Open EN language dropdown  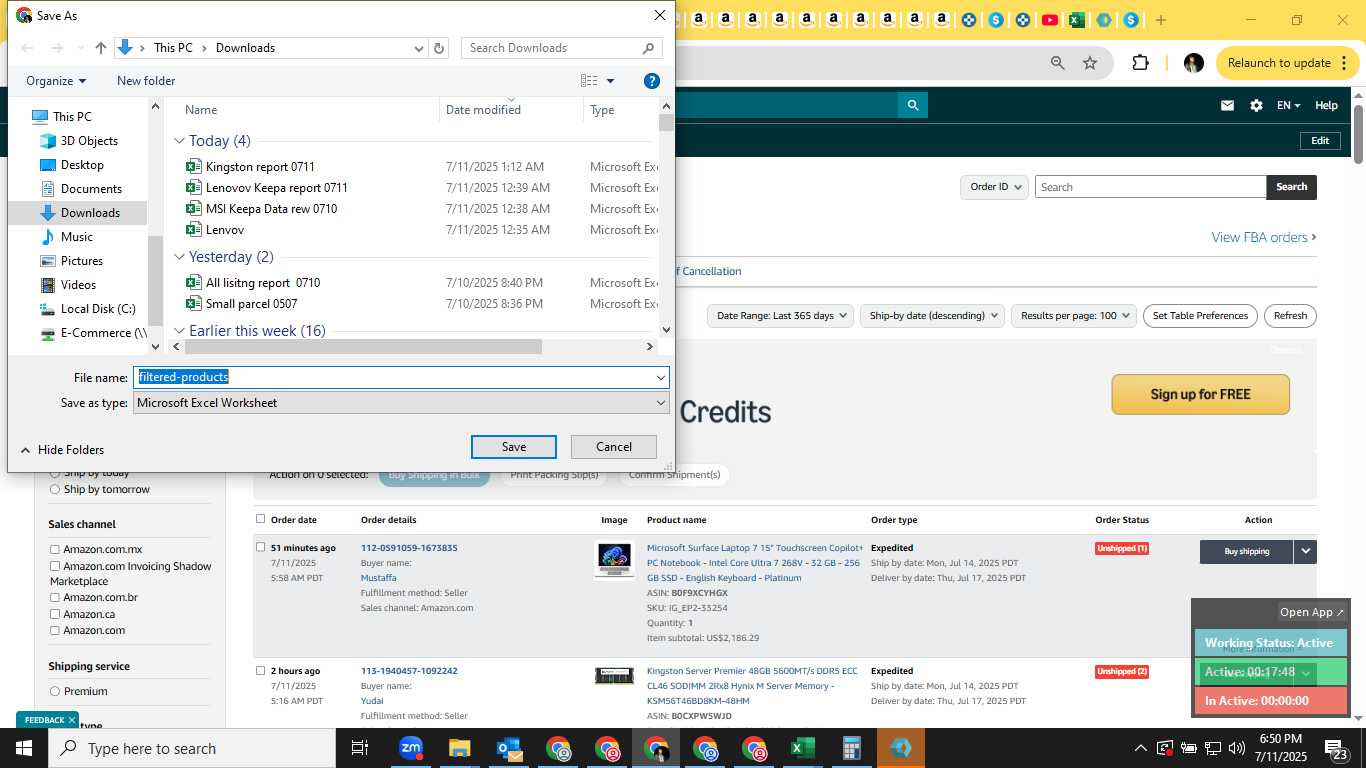1288,105
